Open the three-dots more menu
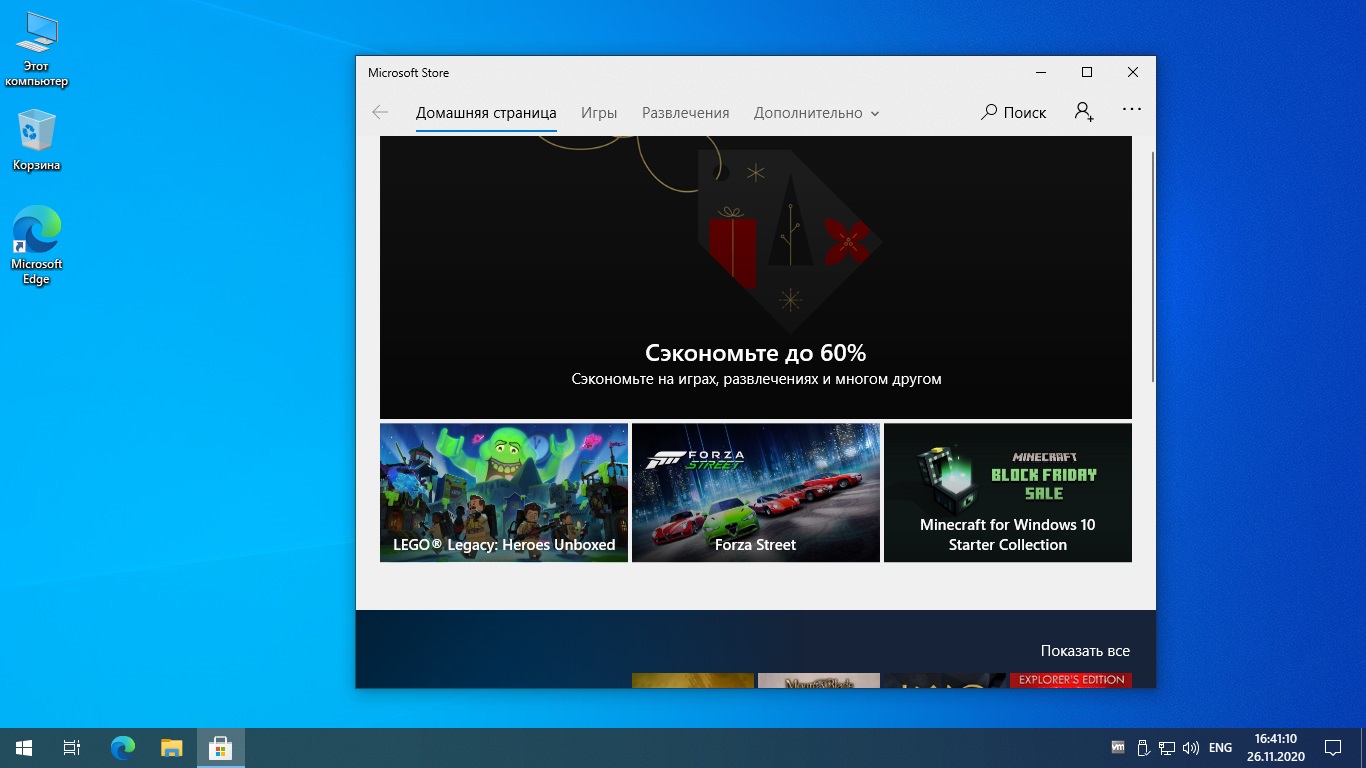Screen dimensions: 1366x768 pos(1132,110)
